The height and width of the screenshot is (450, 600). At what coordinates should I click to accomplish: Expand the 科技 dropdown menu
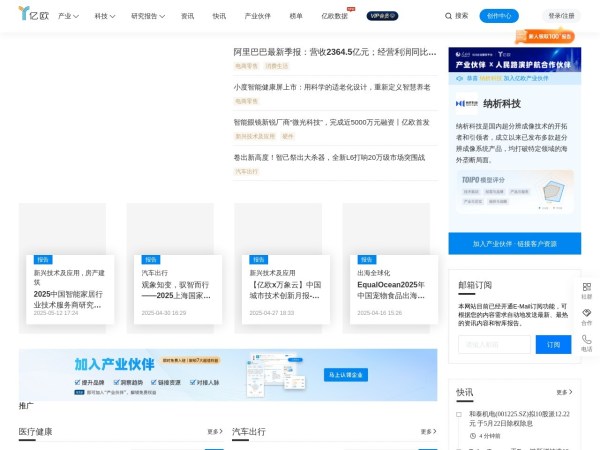tap(105, 17)
